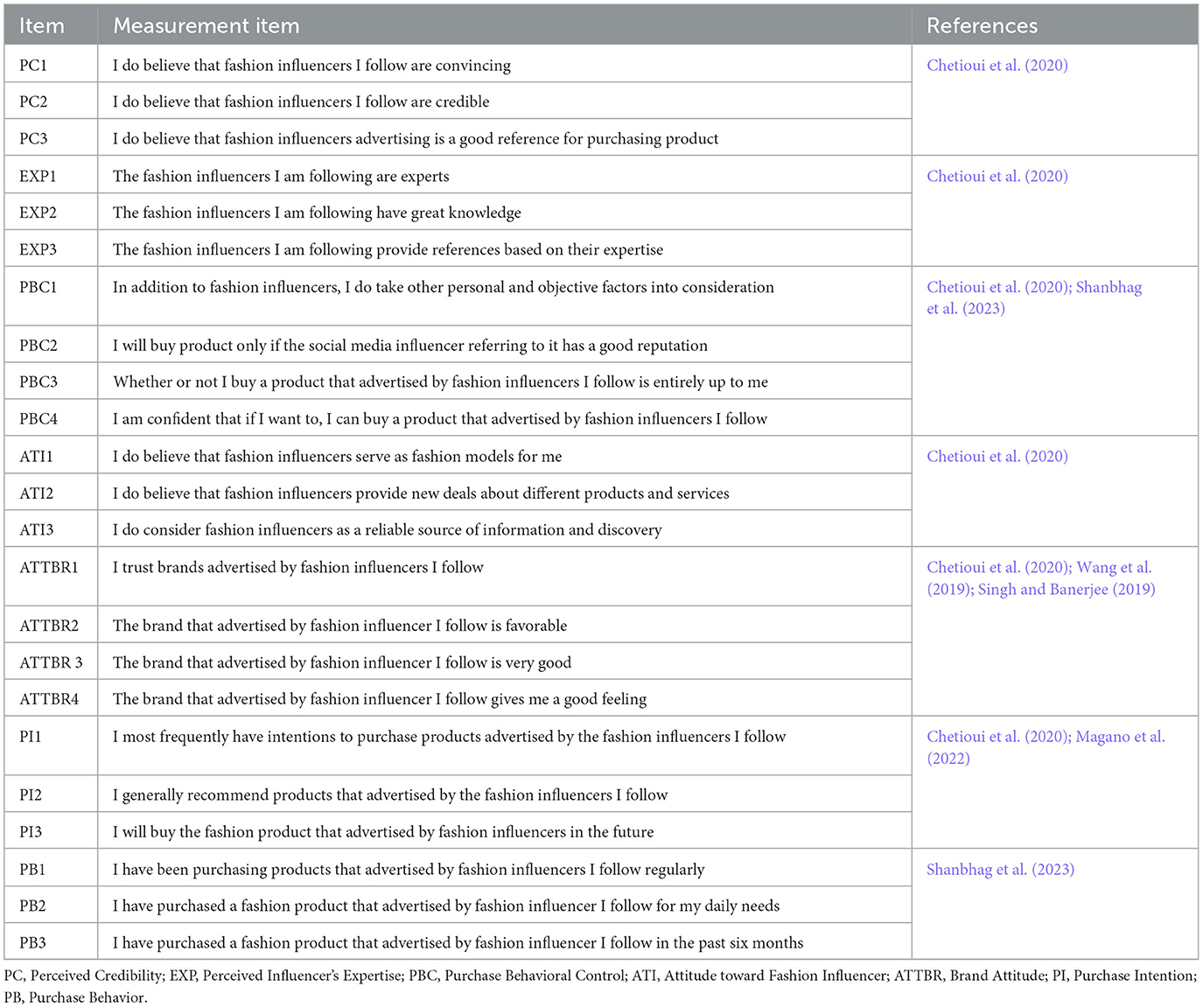Select the ATTBR4 item code

point(49,700)
